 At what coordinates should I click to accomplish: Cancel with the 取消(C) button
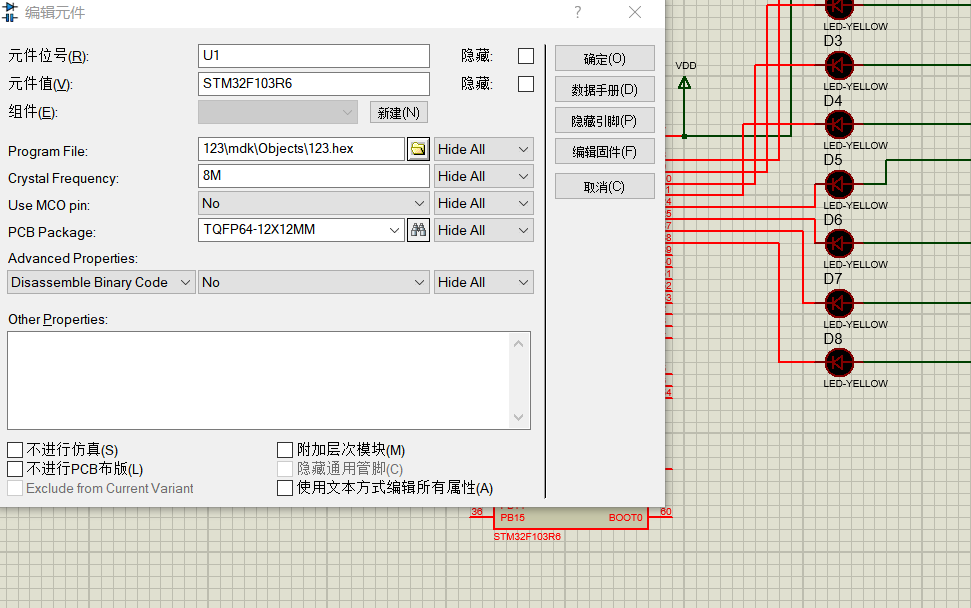coord(604,186)
